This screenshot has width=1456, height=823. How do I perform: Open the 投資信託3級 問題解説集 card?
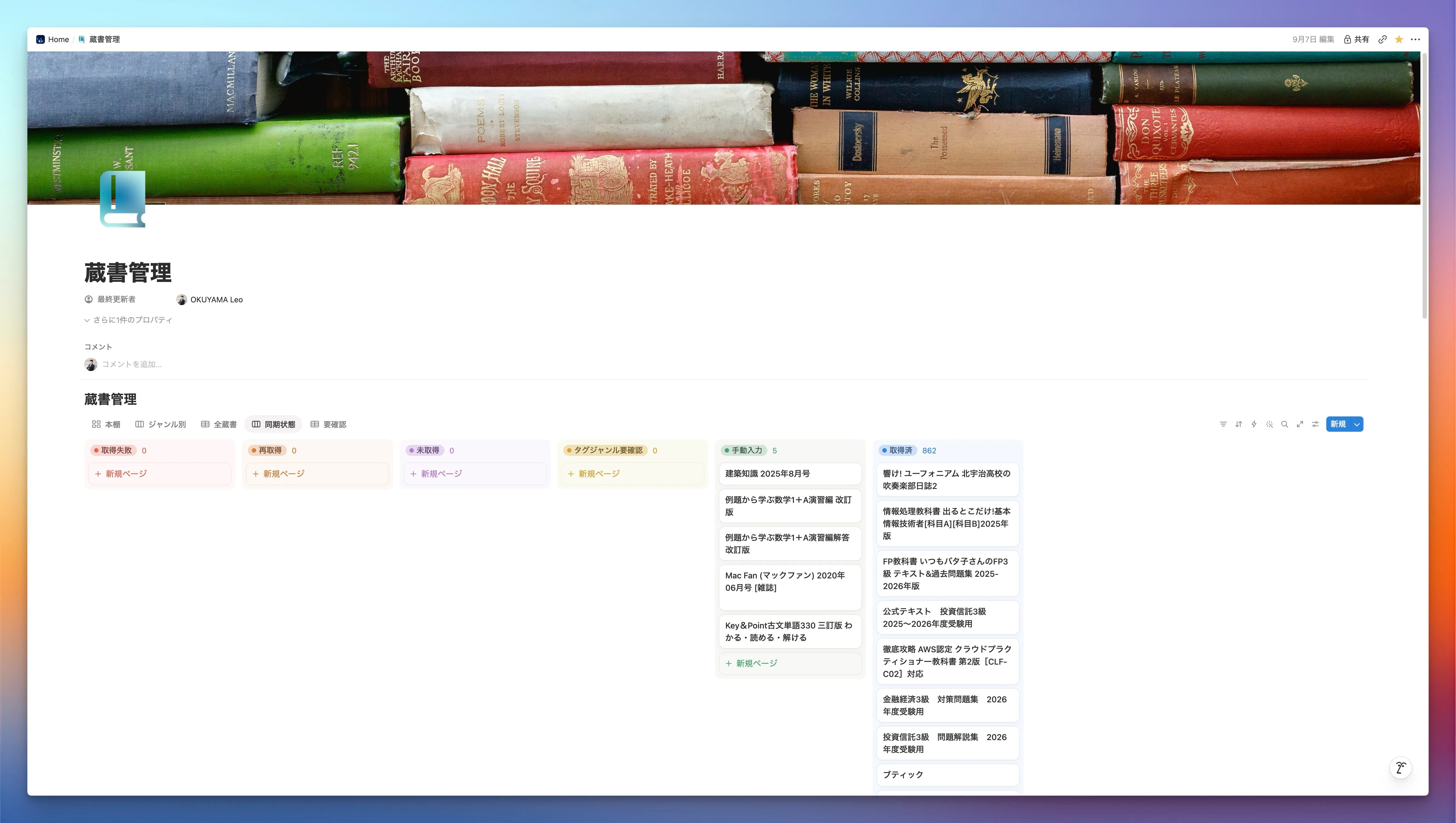(x=948, y=743)
